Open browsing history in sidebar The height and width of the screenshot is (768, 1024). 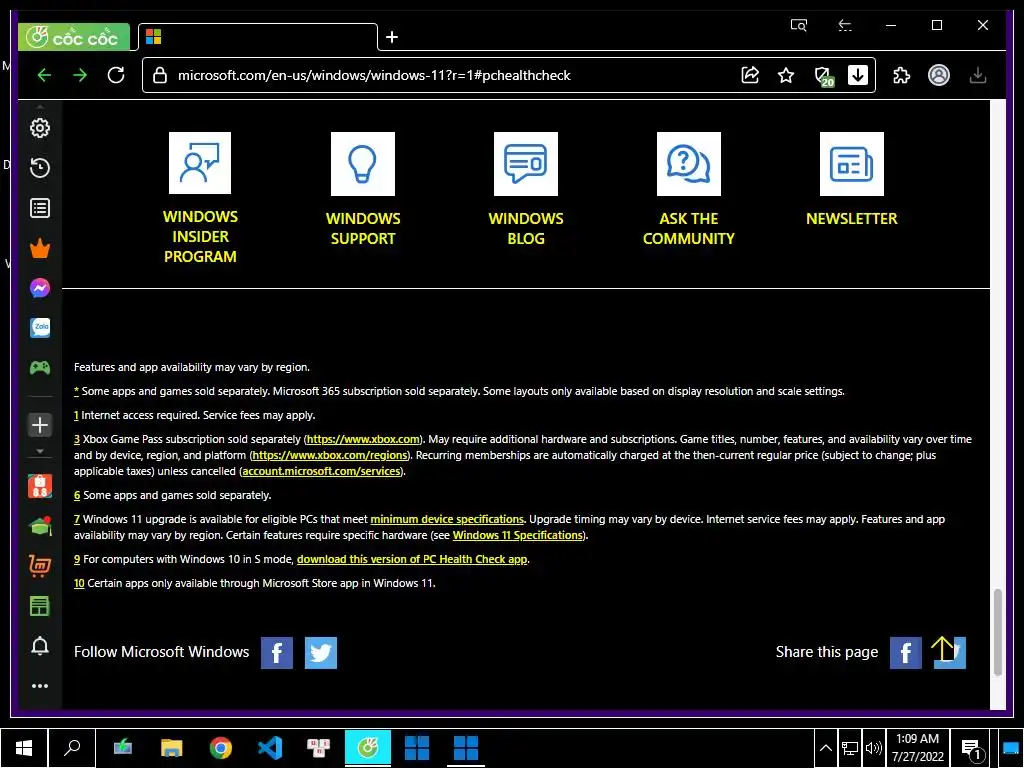[40, 168]
